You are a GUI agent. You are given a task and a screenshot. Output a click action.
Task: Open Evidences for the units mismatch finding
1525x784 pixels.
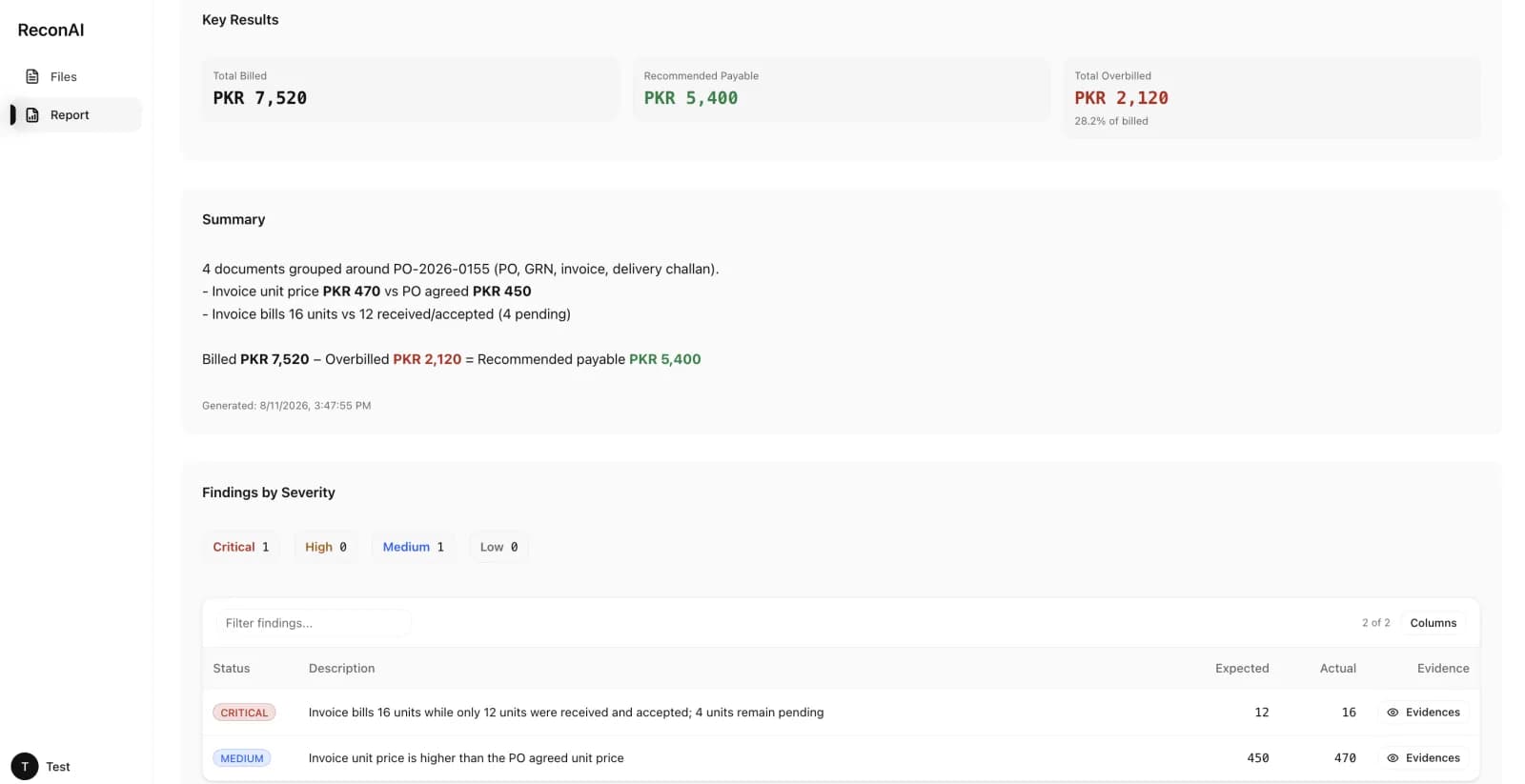tap(1423, 713)
